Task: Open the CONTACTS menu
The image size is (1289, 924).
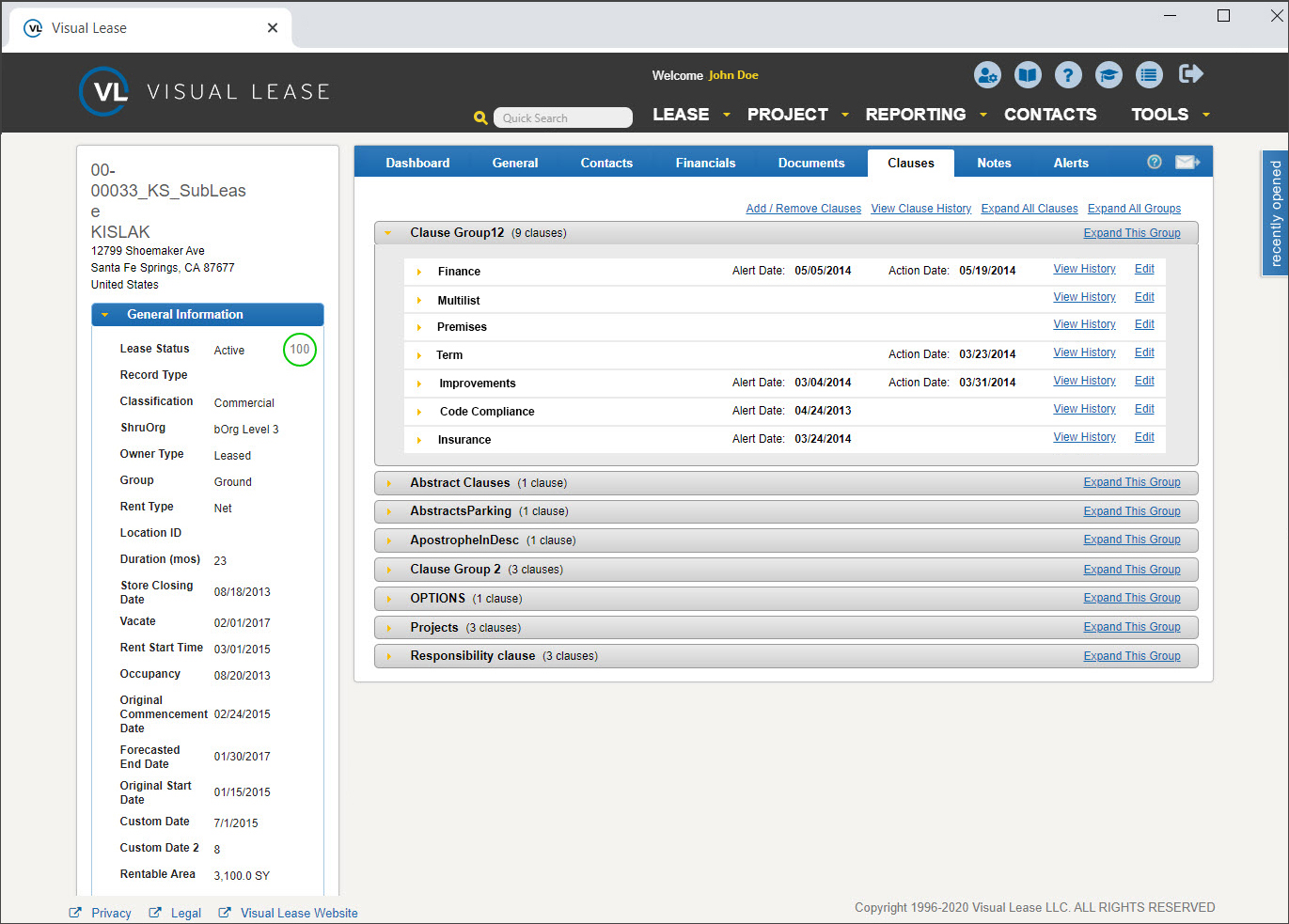Action: (x=1050, y=115)
